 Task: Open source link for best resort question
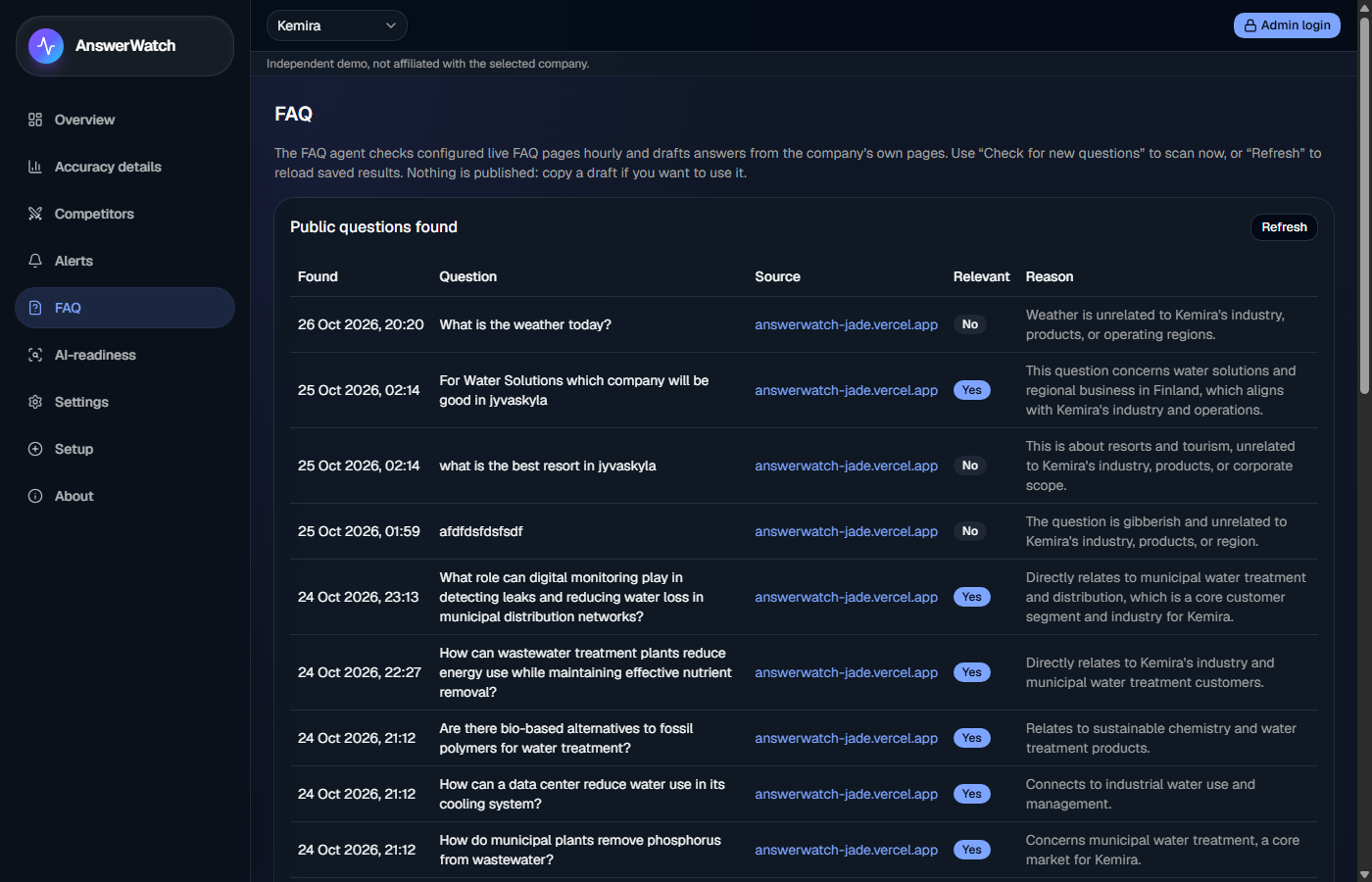(846, 465)
